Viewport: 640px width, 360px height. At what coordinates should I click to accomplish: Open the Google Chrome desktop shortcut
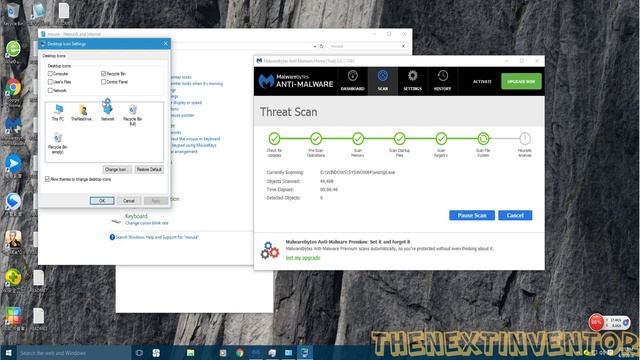(x=13, y=92)
